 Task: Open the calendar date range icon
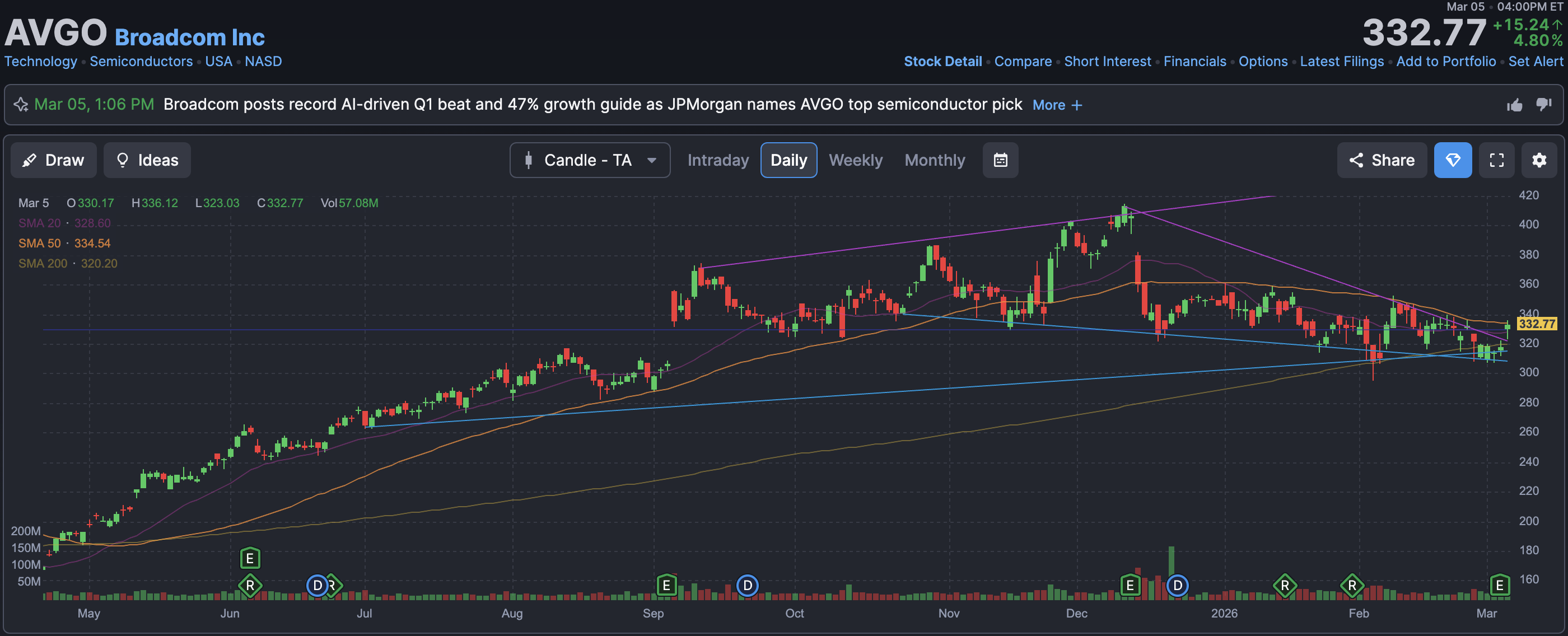point(1000,160)
